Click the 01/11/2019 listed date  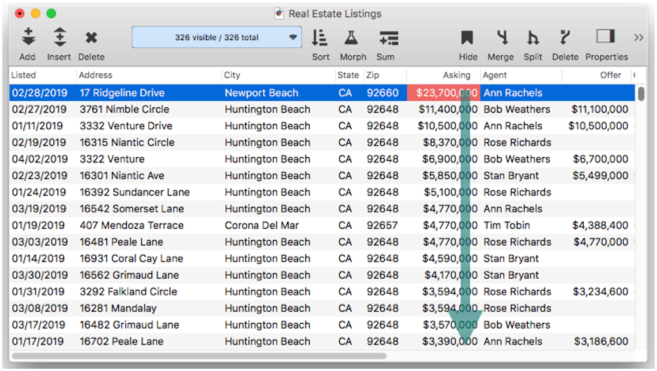point(37,126)
